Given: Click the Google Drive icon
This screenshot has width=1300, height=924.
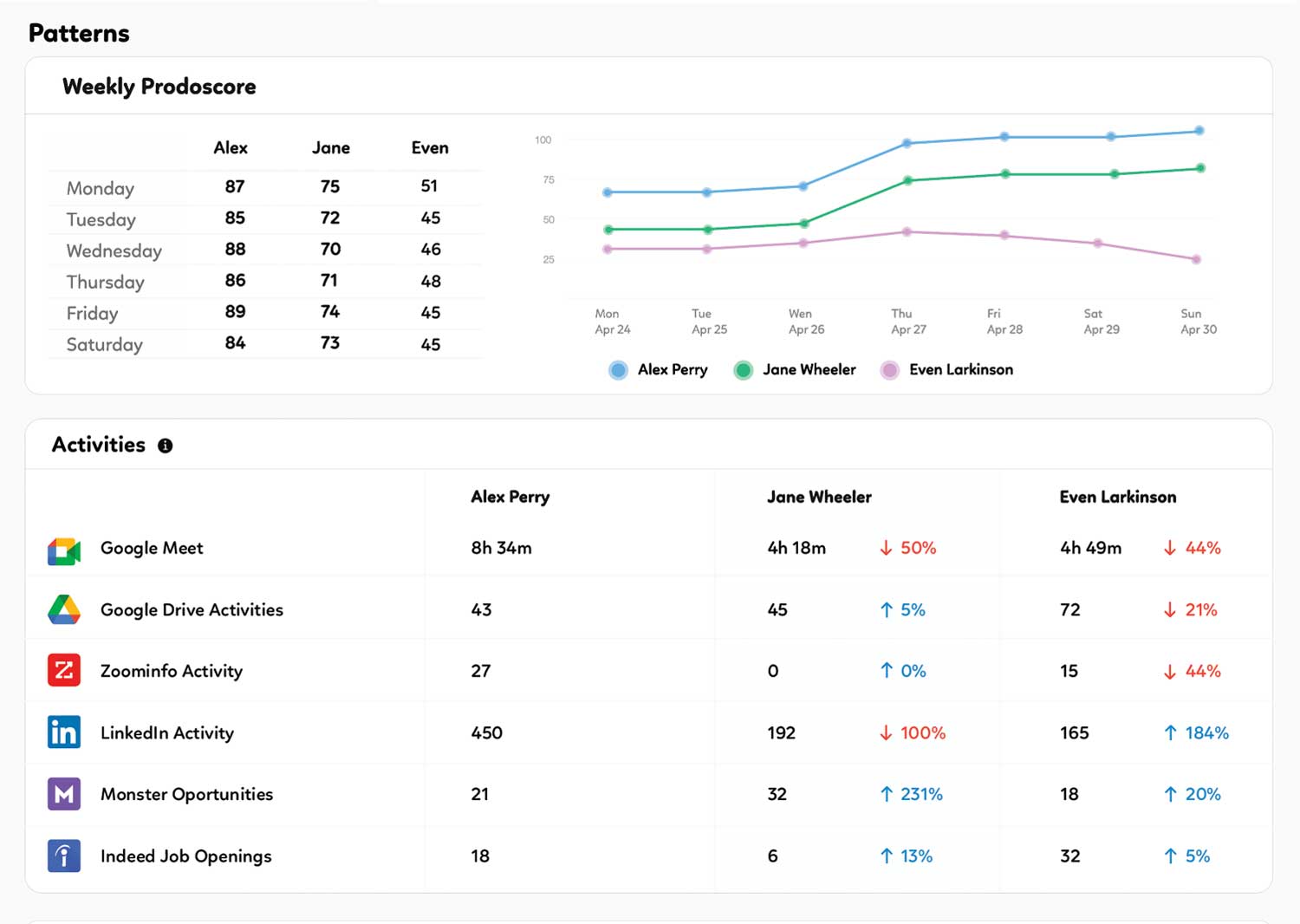Looking at the screenshot, I should (x=64, y=610).
